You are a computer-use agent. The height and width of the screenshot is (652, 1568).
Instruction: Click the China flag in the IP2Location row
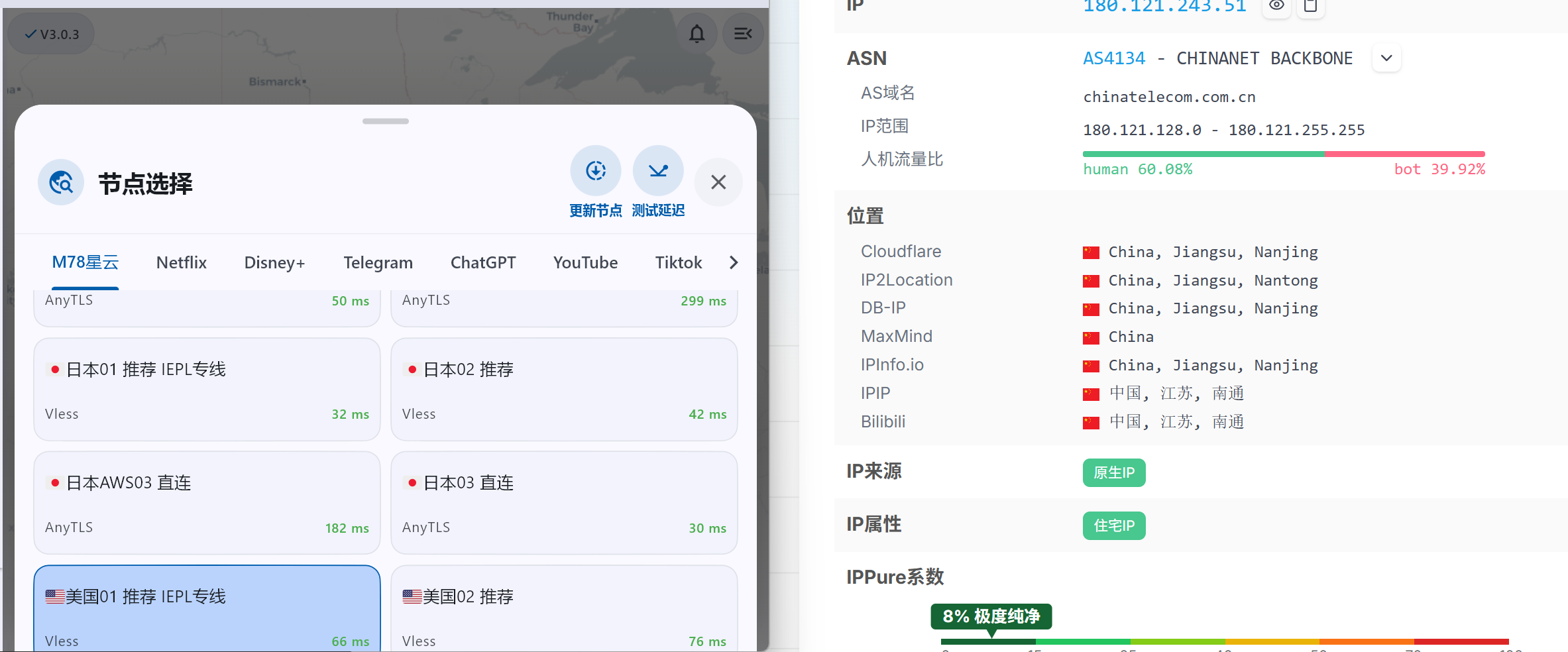click(x=1091, y=281)
